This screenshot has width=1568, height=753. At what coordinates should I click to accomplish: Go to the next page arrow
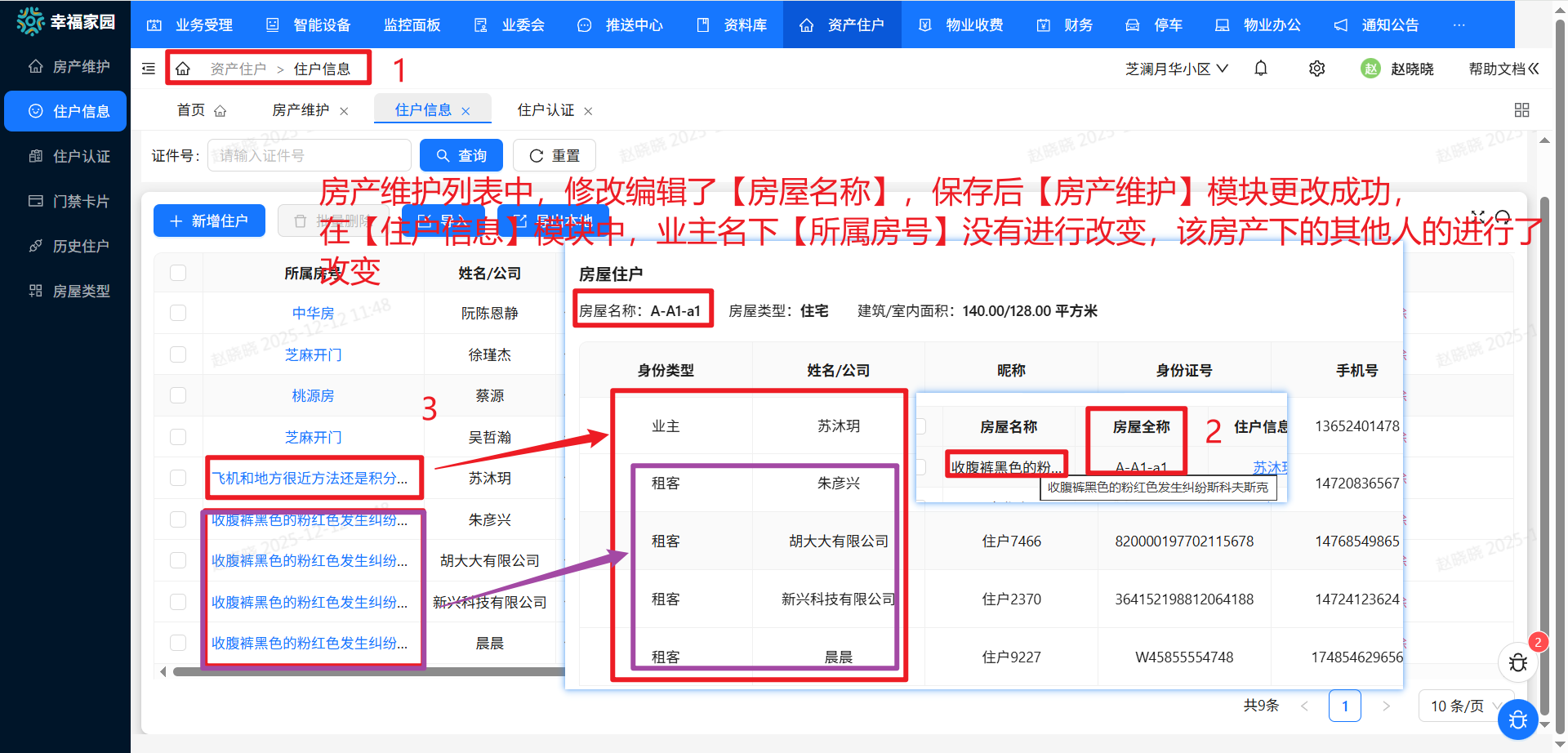click(1386, 706)
